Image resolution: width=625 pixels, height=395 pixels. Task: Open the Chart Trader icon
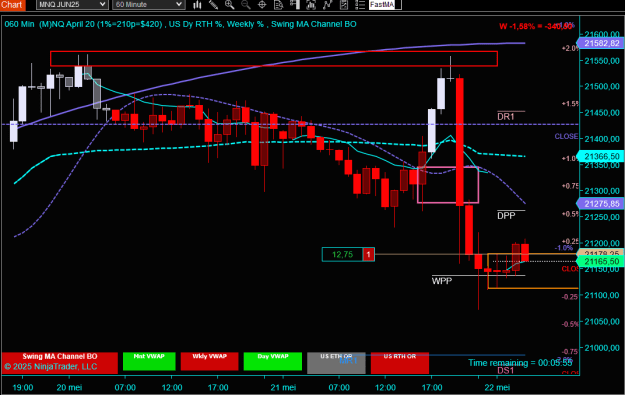tap(295, 4)
